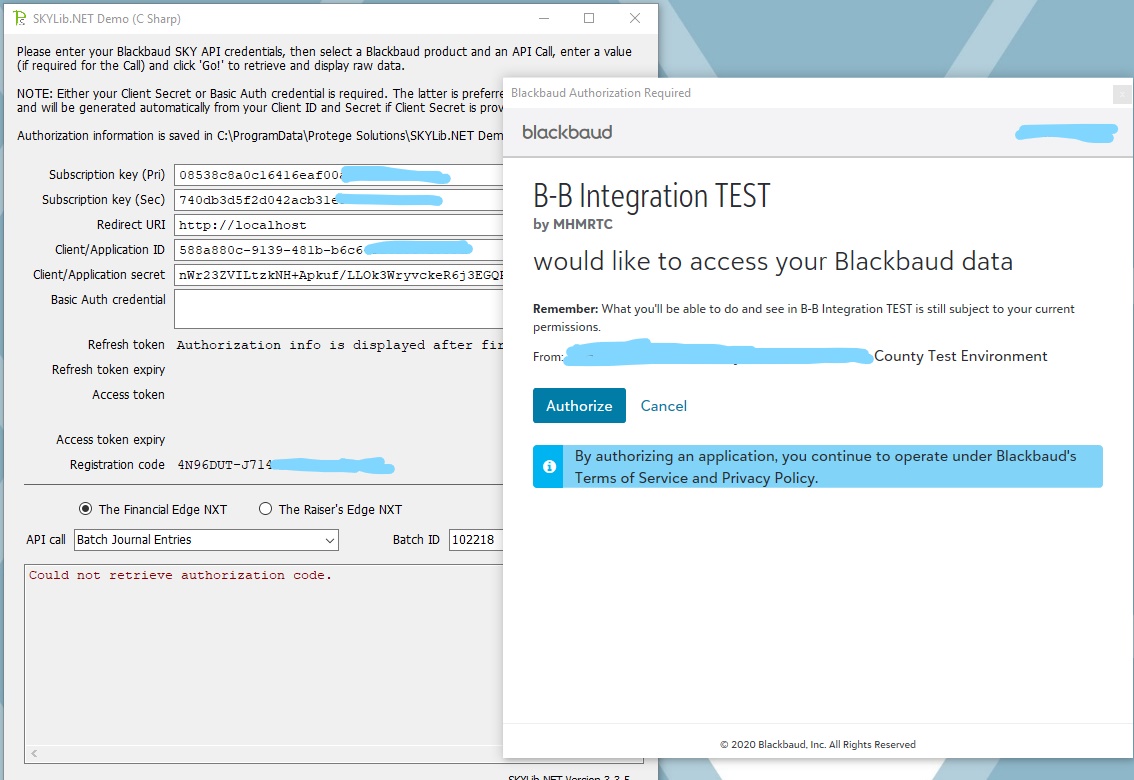Click the 'Refresh token' label
1134x780 pixels.
tap(126, 345)
